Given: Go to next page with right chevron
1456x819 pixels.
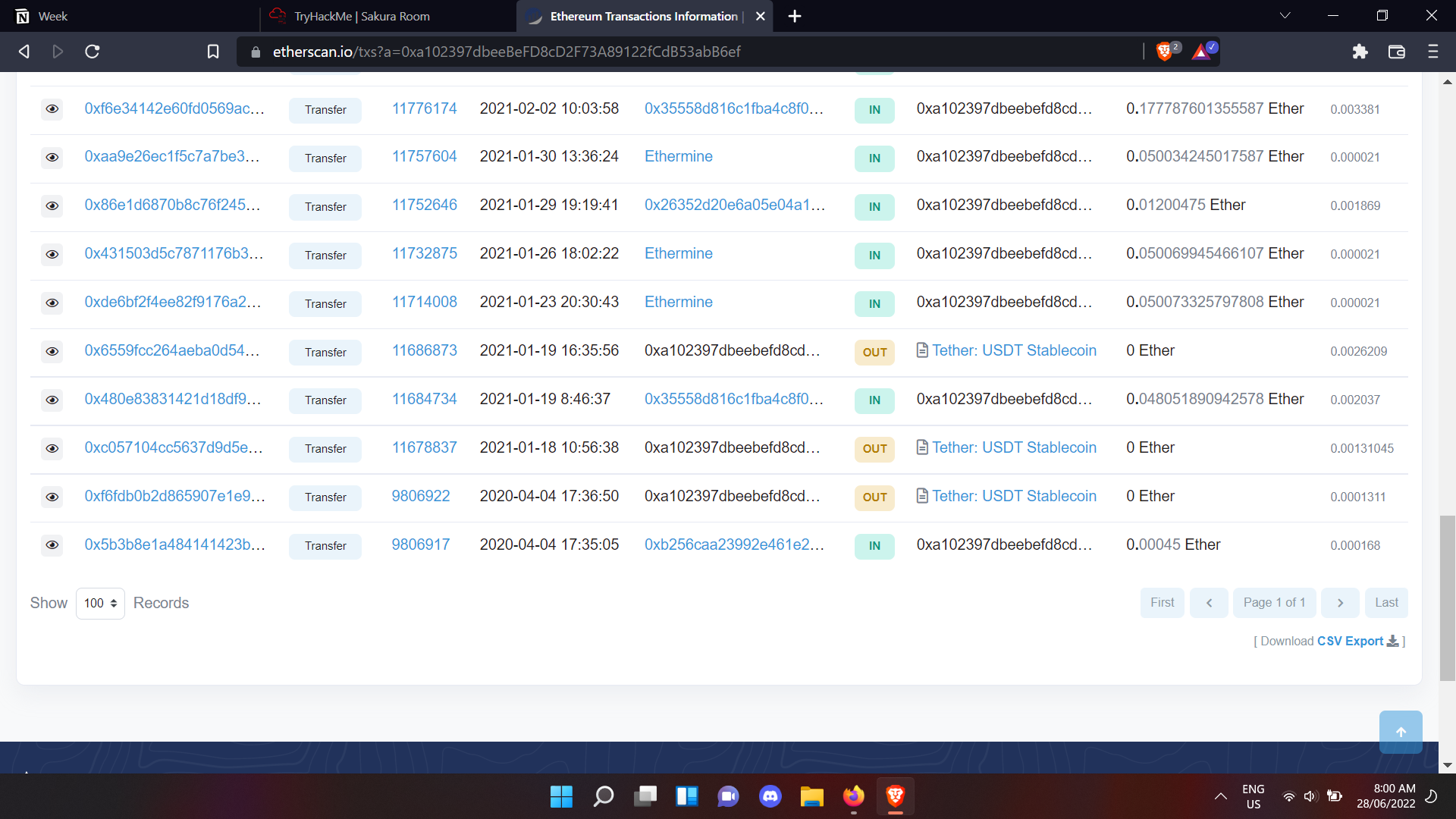Looking at the screenshot, I should pyautogui.click(x=1340, y=603).
